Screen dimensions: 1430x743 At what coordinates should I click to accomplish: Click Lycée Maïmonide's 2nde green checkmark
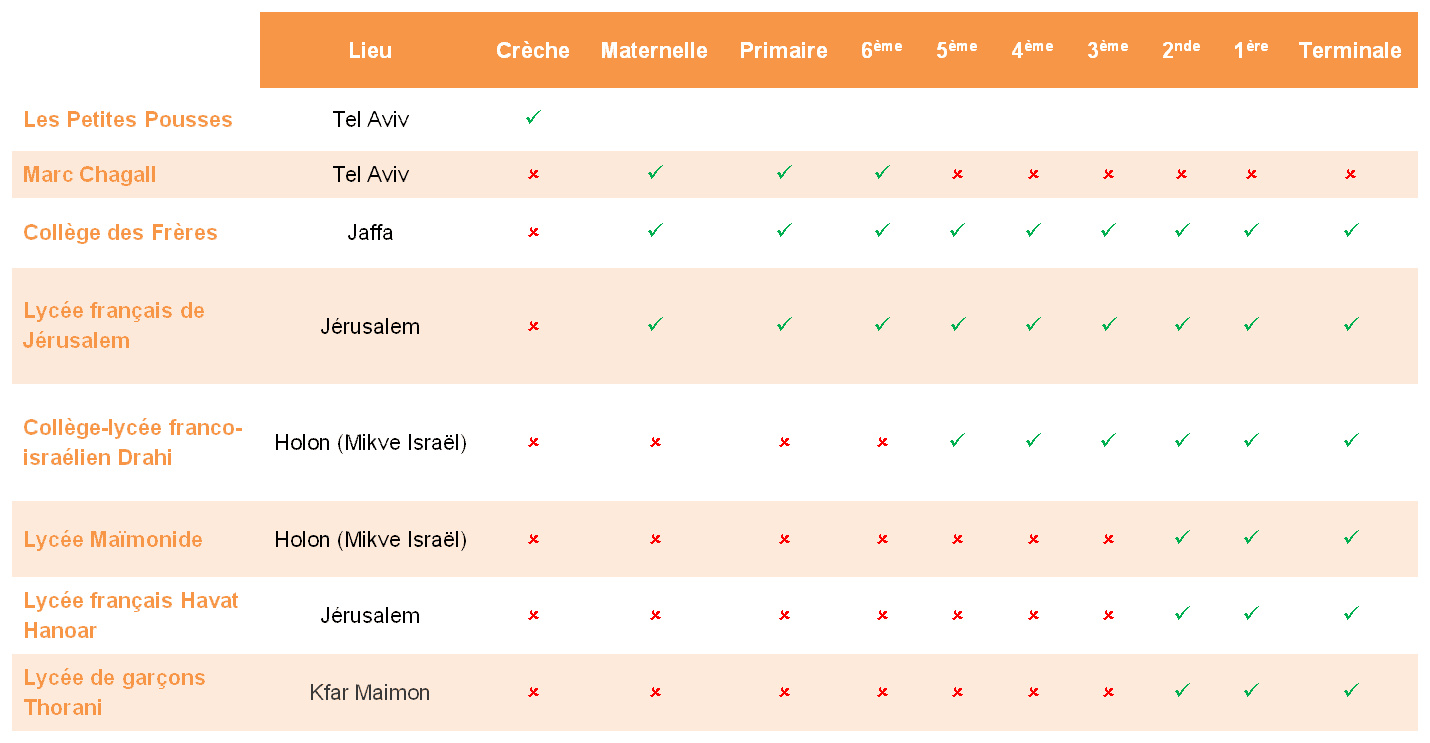point(1182,538)
